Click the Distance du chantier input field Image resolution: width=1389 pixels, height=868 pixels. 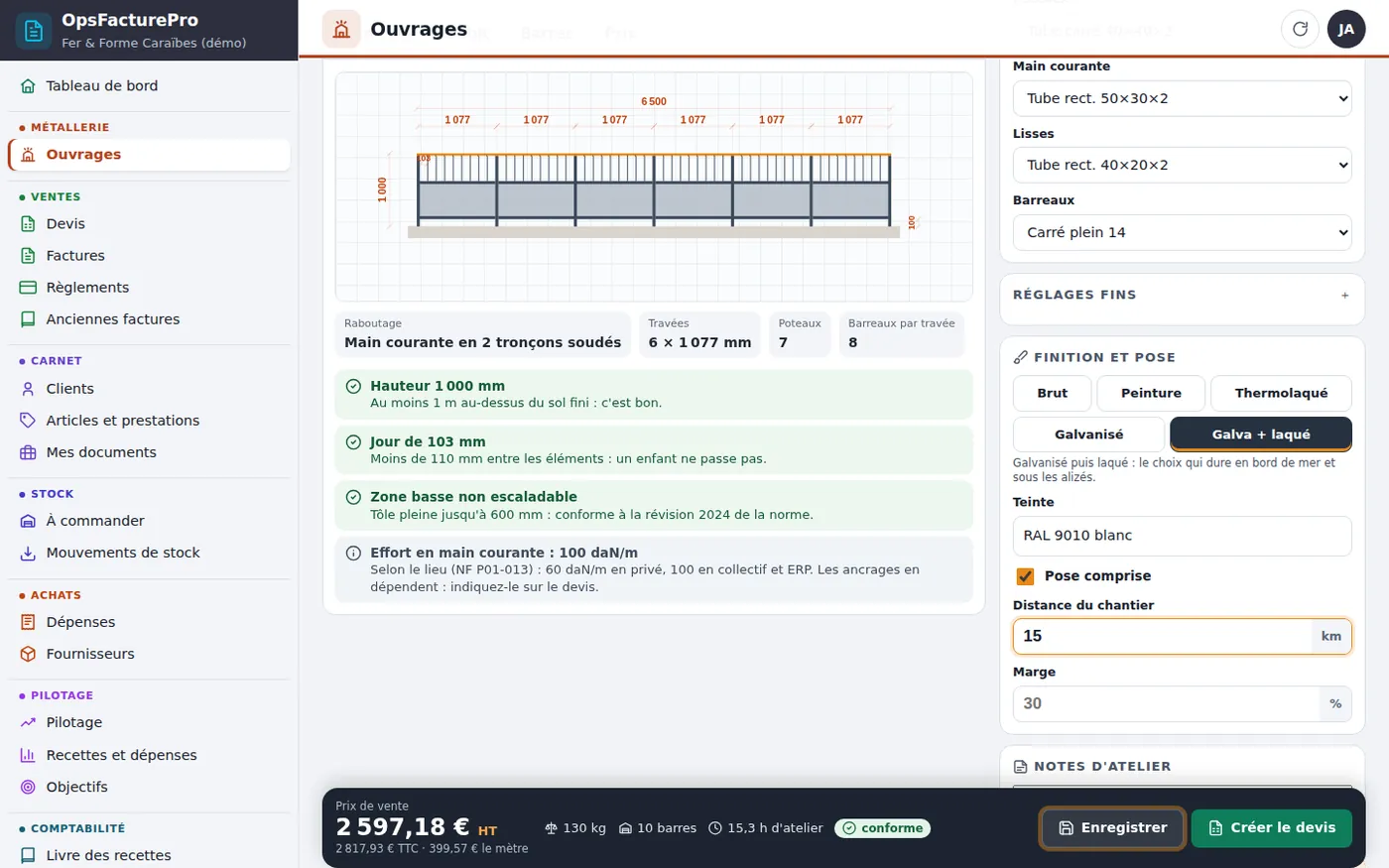[1162, 637]
